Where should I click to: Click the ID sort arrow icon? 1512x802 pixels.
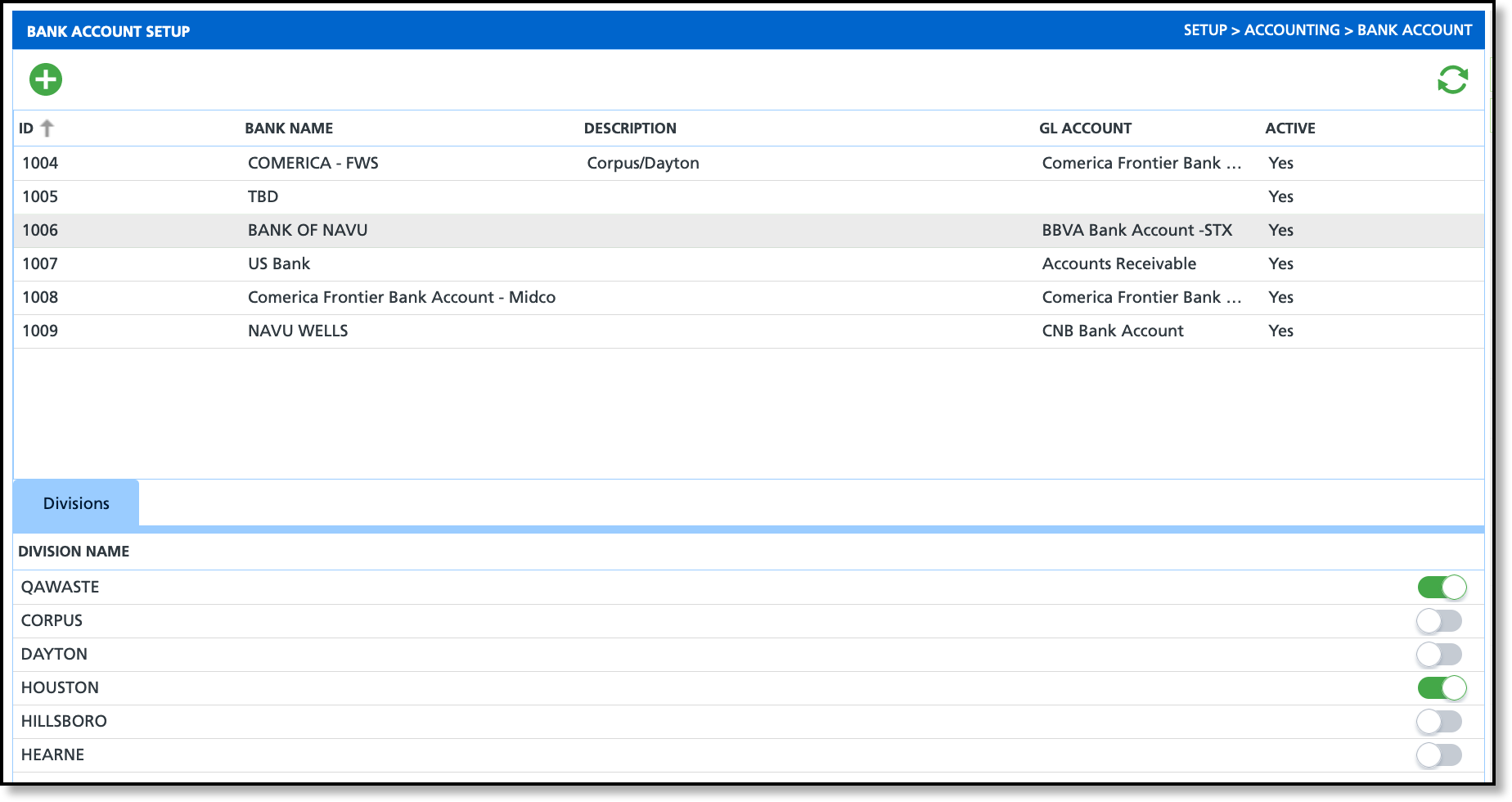tap(47, 128)
